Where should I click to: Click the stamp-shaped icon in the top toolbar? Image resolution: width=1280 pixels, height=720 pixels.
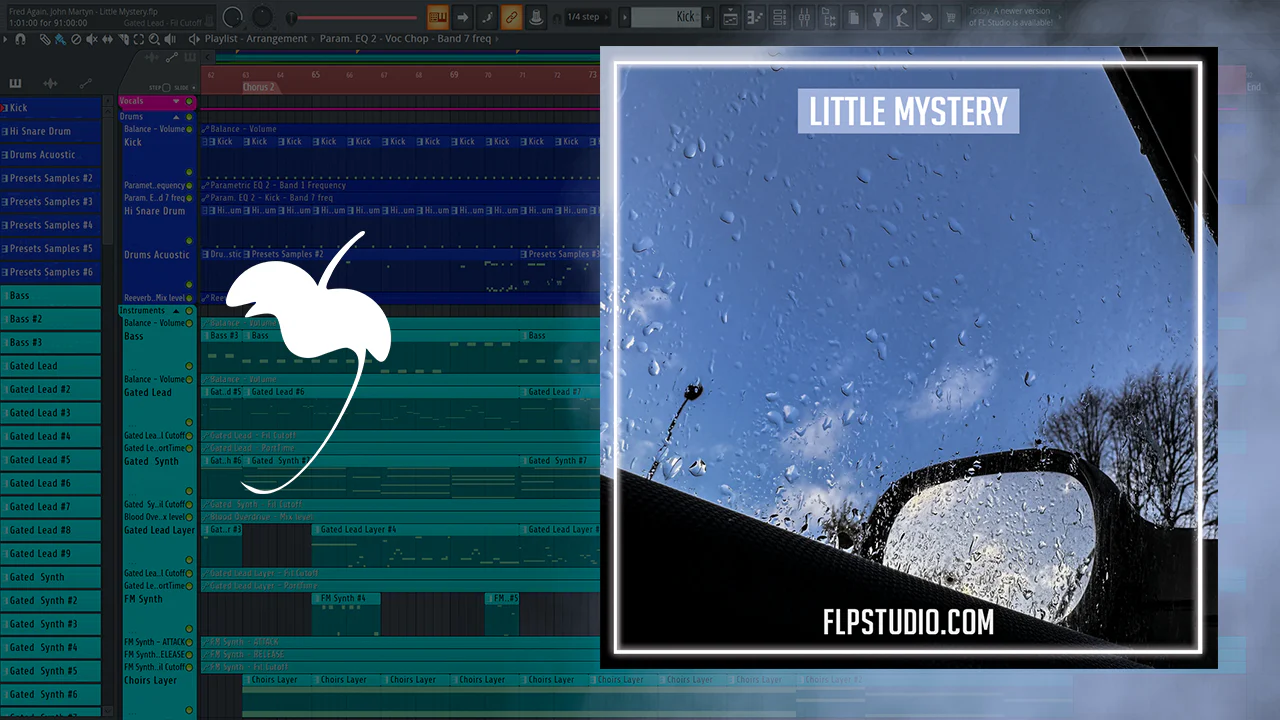[536, 17]
